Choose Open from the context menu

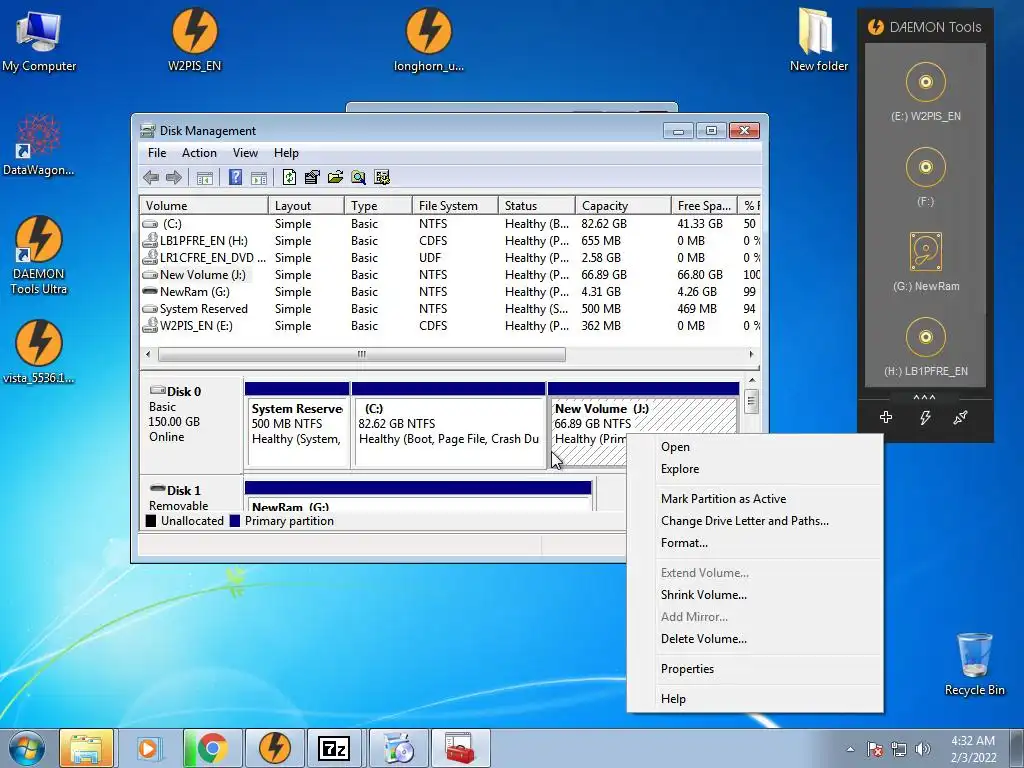click(x=755, y=447)
